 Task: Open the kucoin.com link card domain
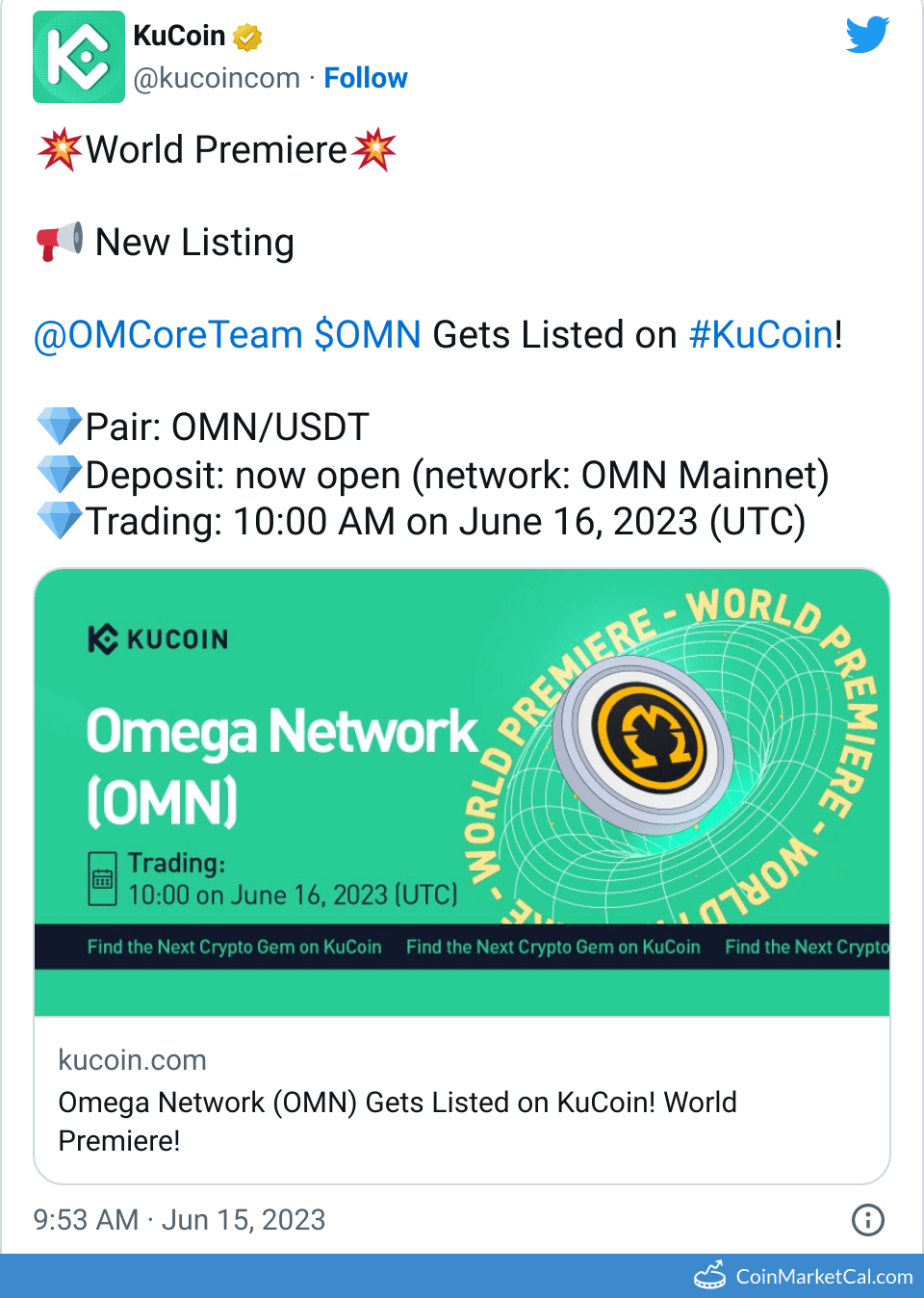[x=133, y=1060]
